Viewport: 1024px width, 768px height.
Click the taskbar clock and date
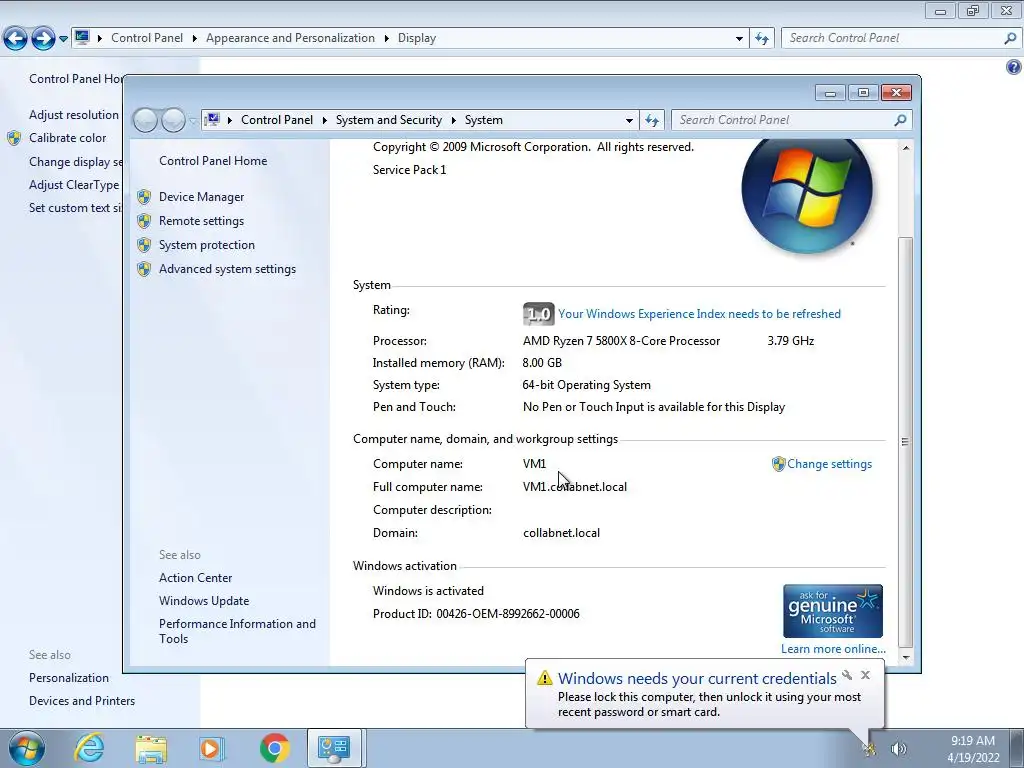[973, 749]
